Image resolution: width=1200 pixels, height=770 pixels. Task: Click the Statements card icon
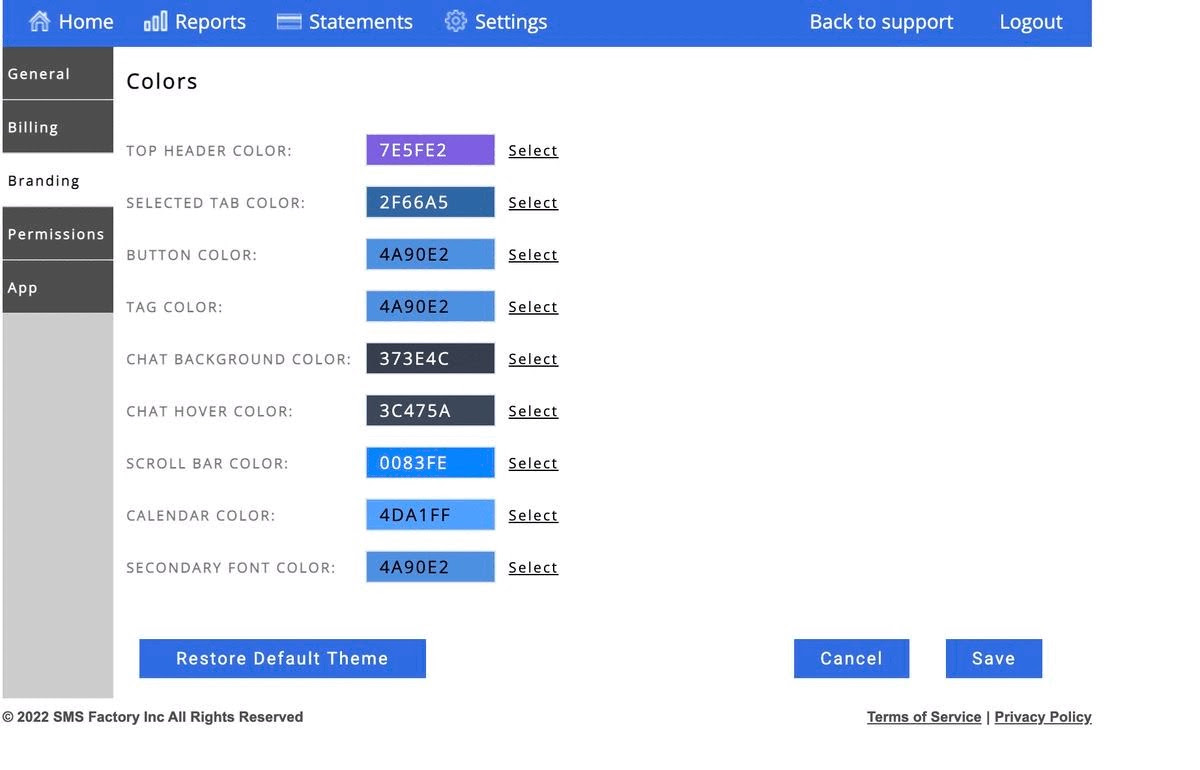289,21
